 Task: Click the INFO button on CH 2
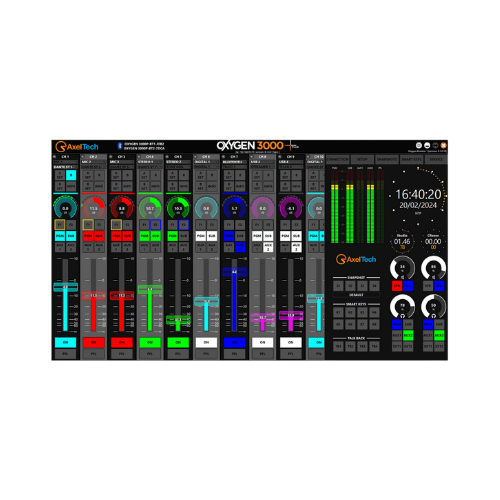coord(99,186)
